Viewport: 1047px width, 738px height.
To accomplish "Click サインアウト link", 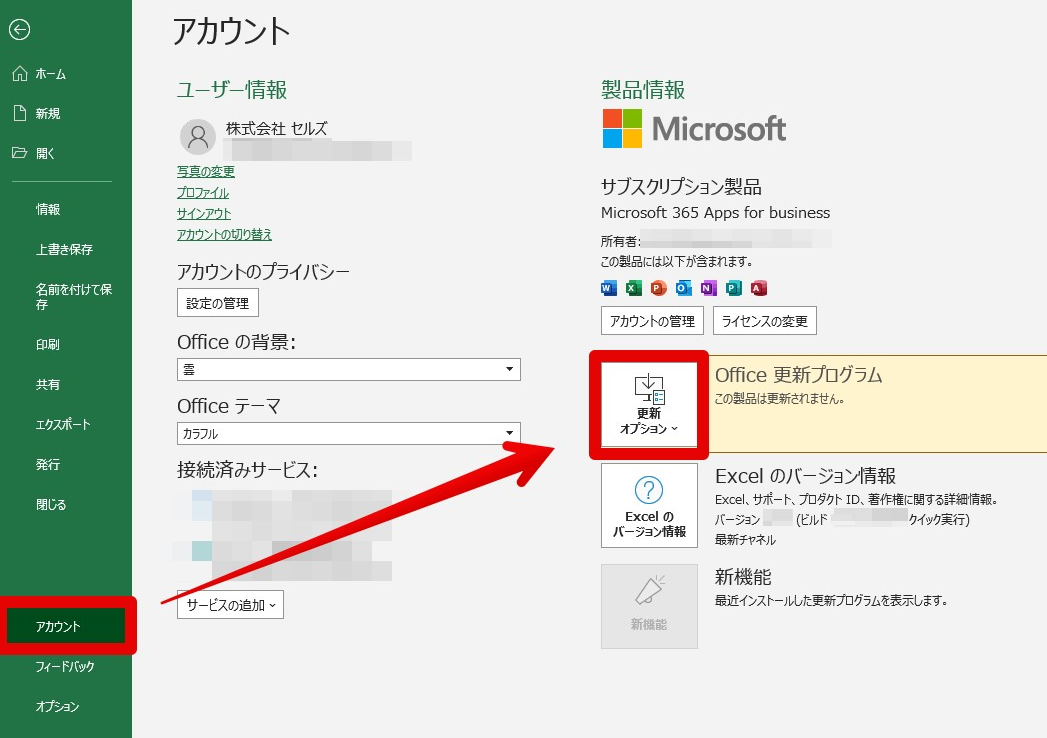I will (x=204, y=213).
